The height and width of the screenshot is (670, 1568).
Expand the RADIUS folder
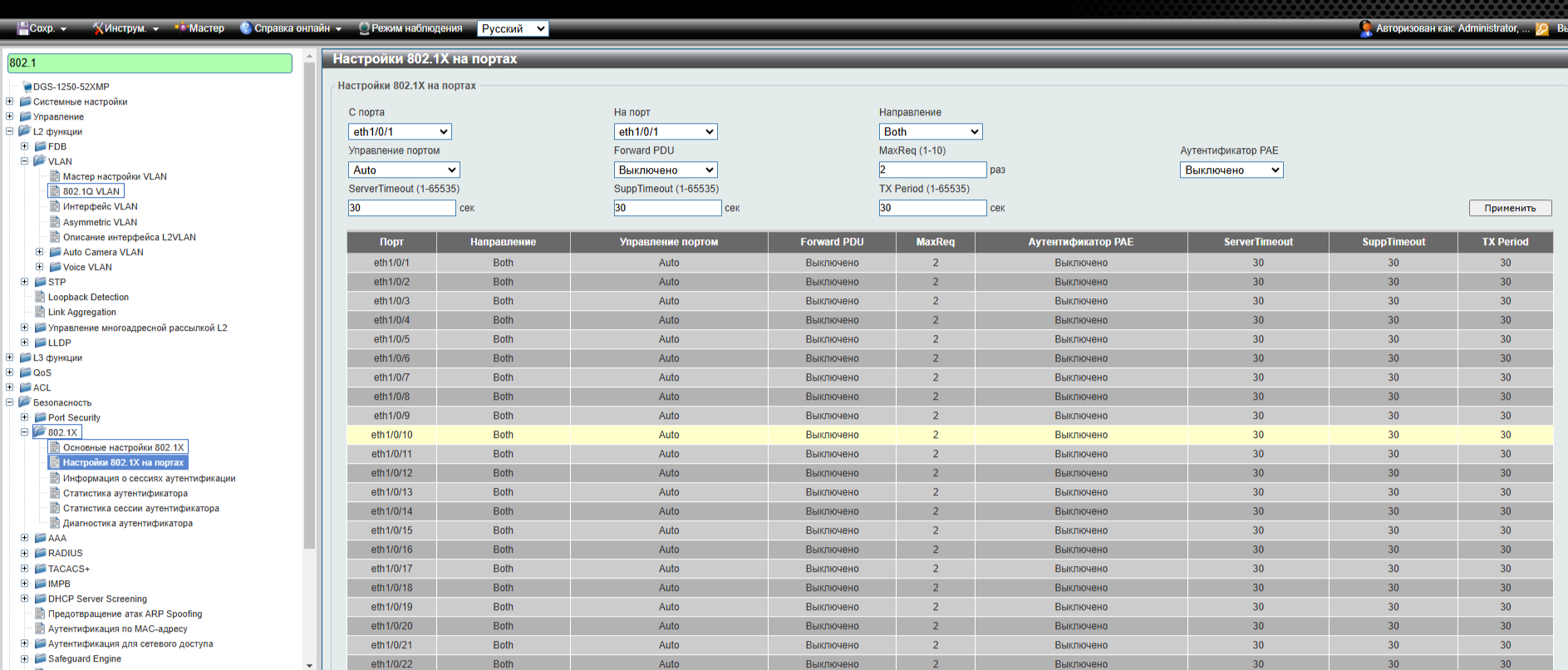[x=24, y=553]
